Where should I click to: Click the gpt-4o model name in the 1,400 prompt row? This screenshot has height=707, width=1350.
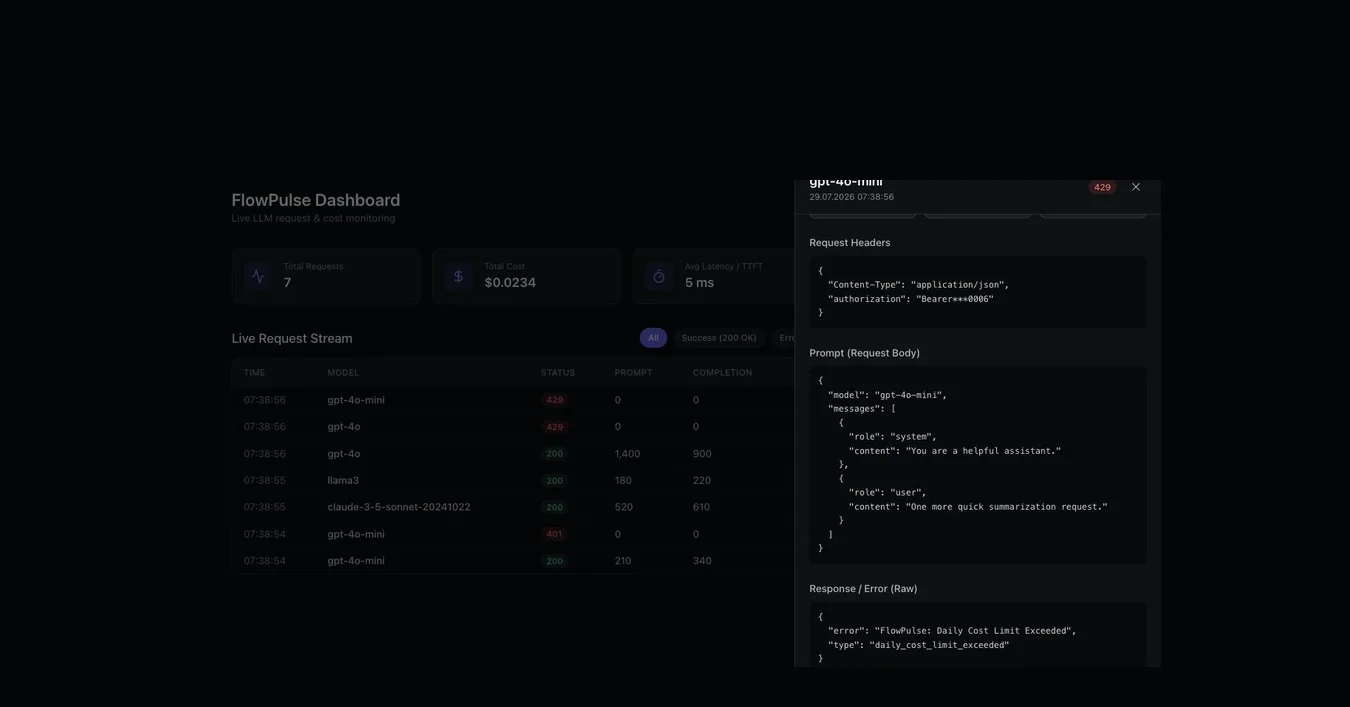[x=344, y=454]
